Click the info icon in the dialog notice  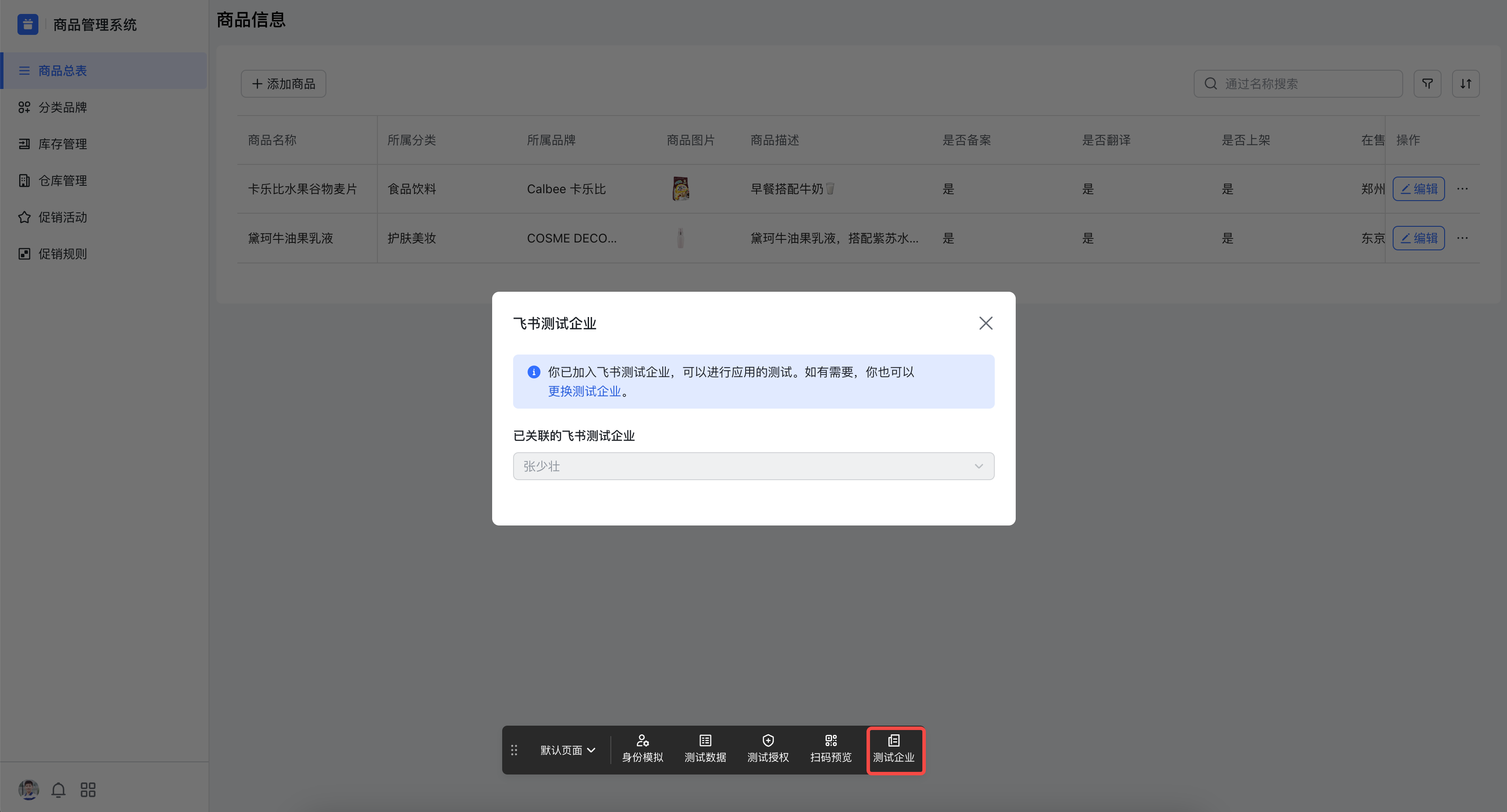pos(534,372)
